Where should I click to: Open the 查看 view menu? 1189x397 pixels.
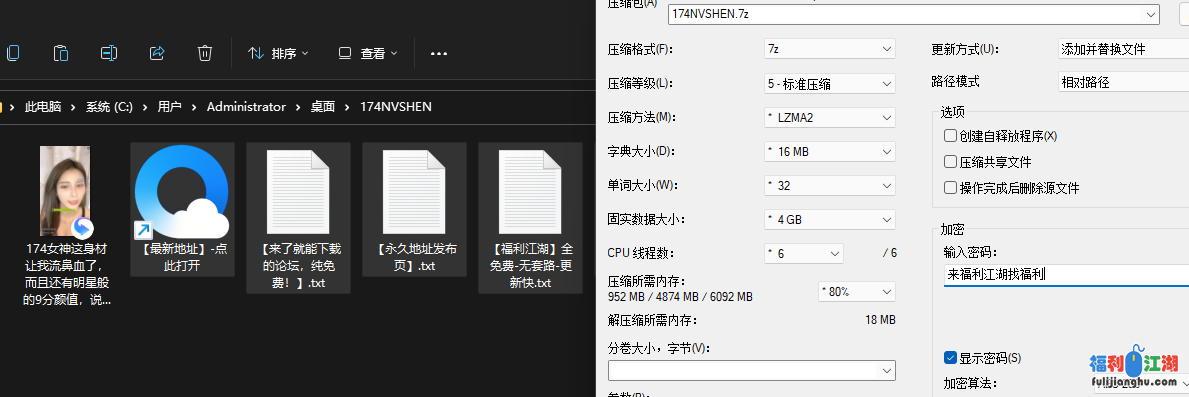point(368,54)
